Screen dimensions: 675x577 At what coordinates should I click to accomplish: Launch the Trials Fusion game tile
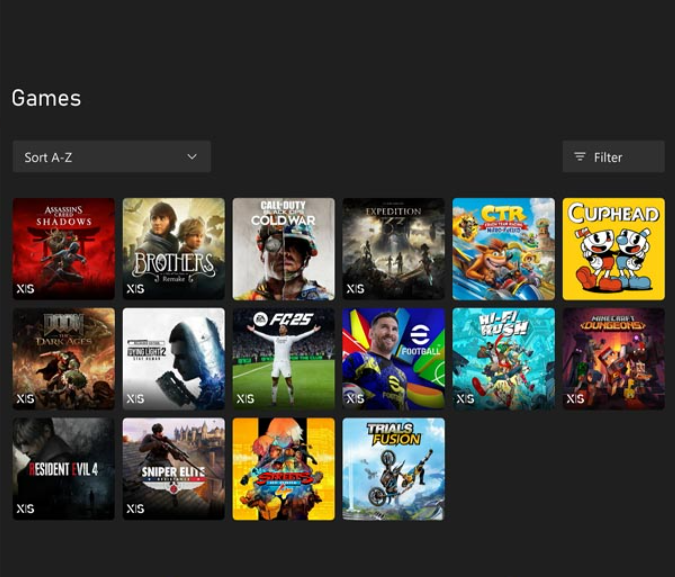tap(393, 469)
